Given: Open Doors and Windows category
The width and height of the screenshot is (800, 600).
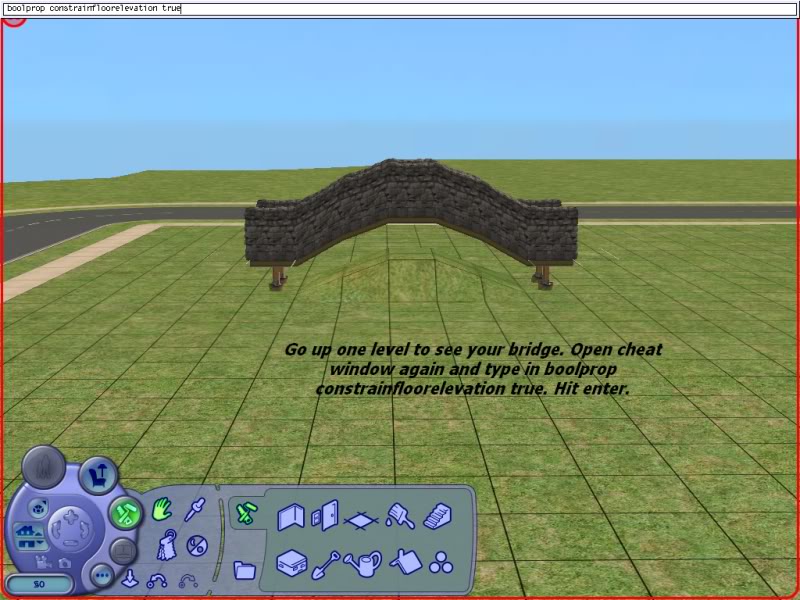Looking at the screenshot, I should pyautogui.click(x=325, y=516).
